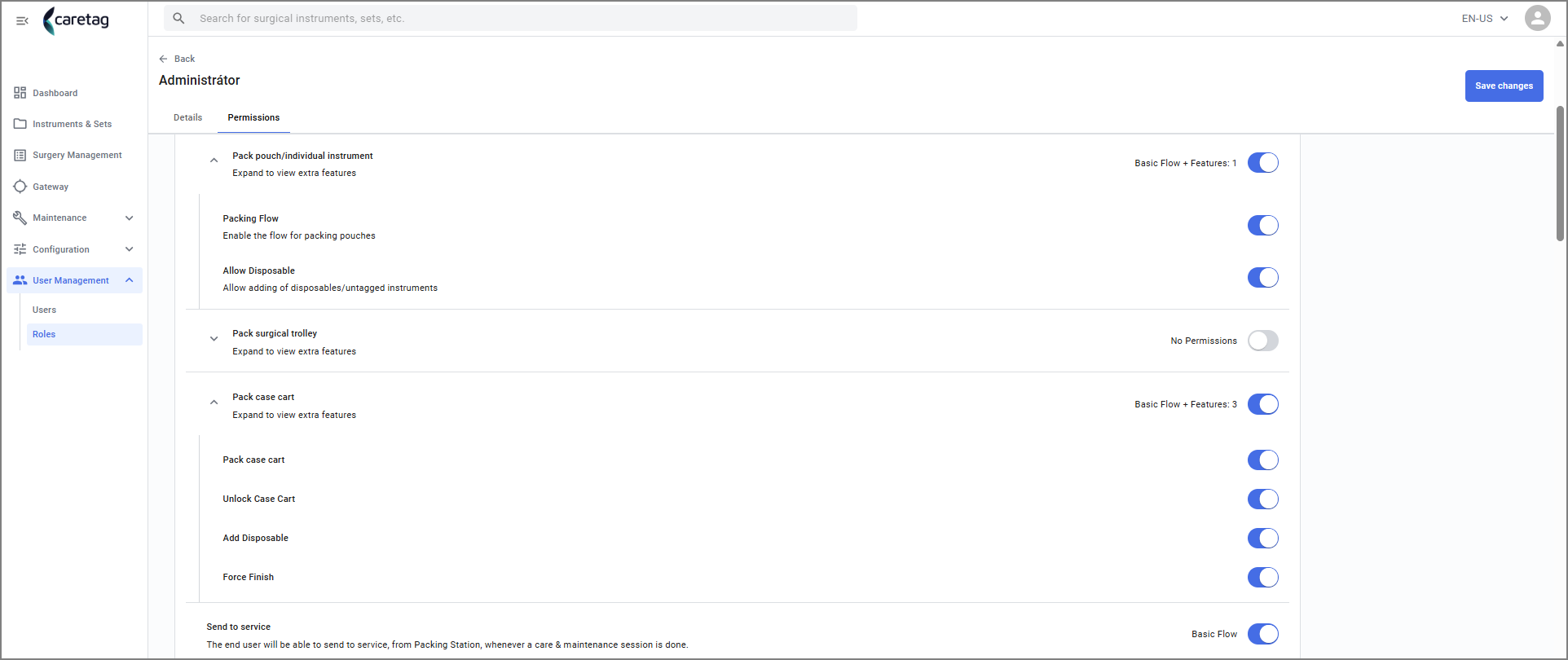Toggle Pack pouch/individual instrument permission
This screenshot has height=660, width=1568.
click(1262, 163)
